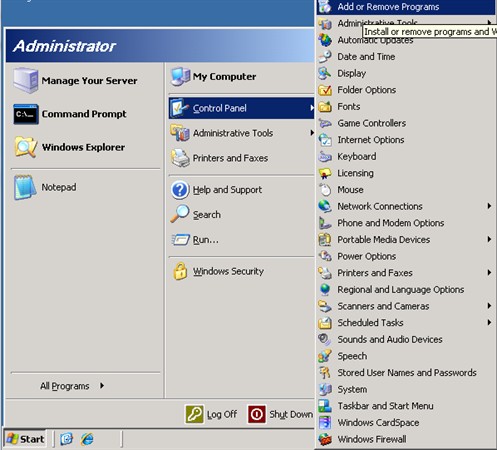Click the Help and Support question-mark icon
497x450 pixels.
point(180,190)
